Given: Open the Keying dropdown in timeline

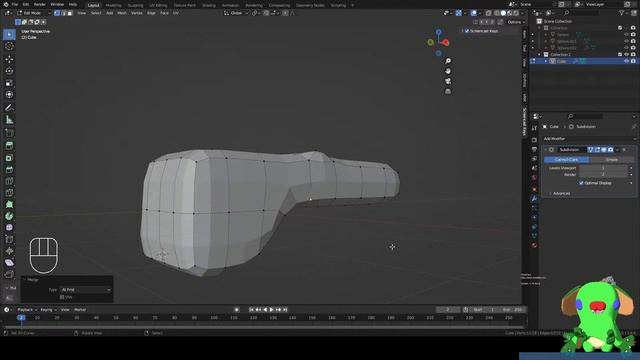Looking at the screenshot, I should coord(48,310).
